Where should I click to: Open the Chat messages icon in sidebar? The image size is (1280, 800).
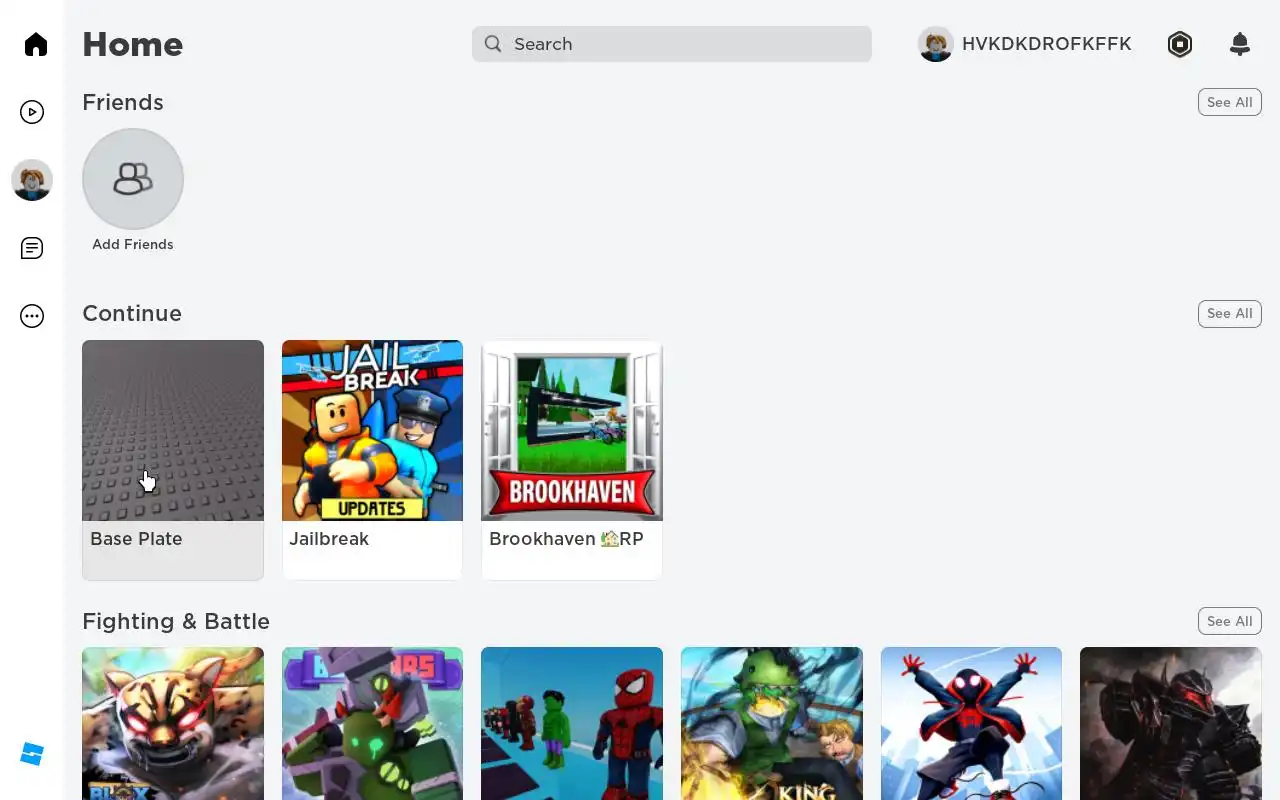pos(32,248)
